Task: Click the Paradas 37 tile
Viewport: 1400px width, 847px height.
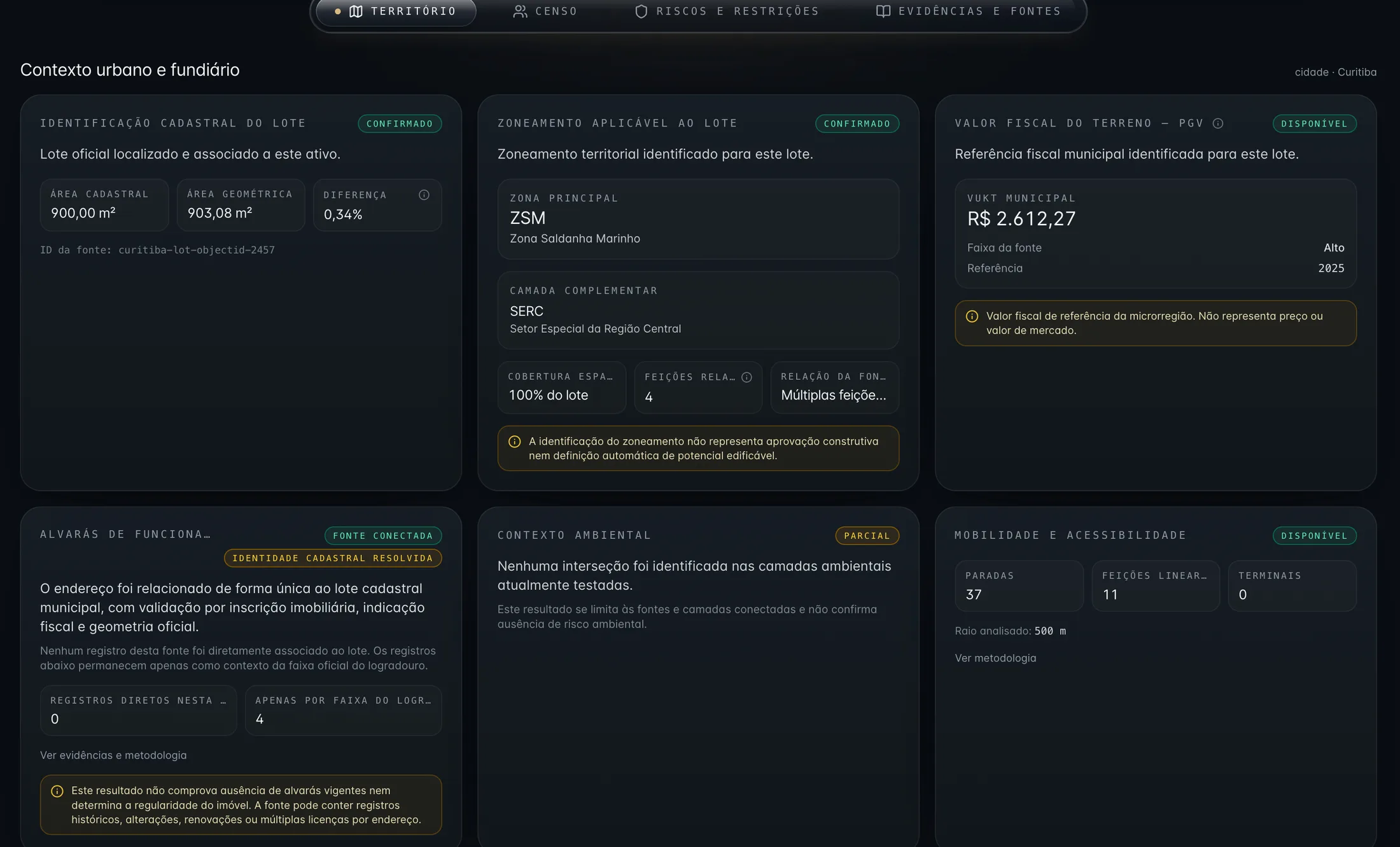Action: [1019, 586]
